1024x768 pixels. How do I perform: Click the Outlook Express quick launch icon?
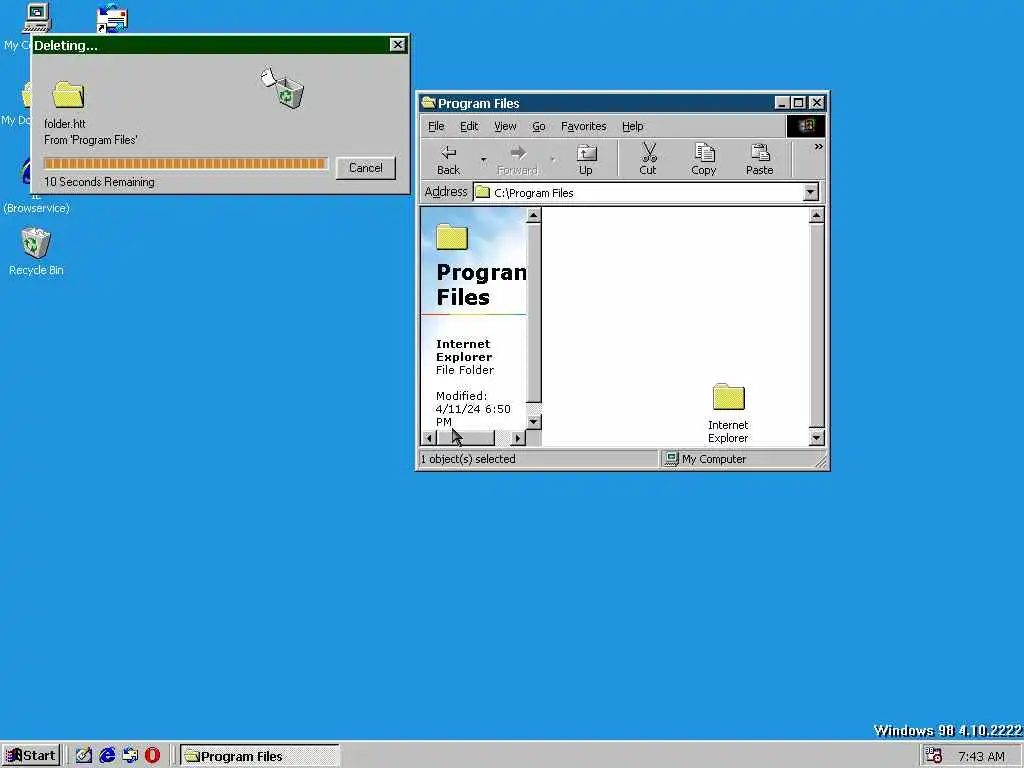coord(130,756)
